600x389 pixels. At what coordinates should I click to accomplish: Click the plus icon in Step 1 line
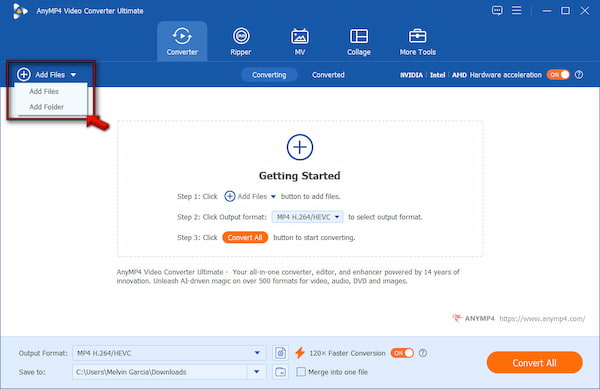(230, 196)
